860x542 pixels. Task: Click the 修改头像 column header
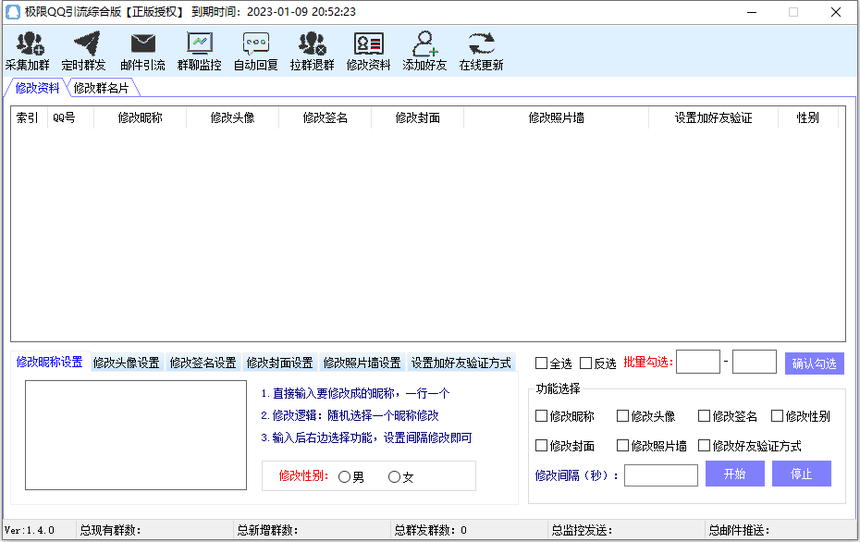233,117
